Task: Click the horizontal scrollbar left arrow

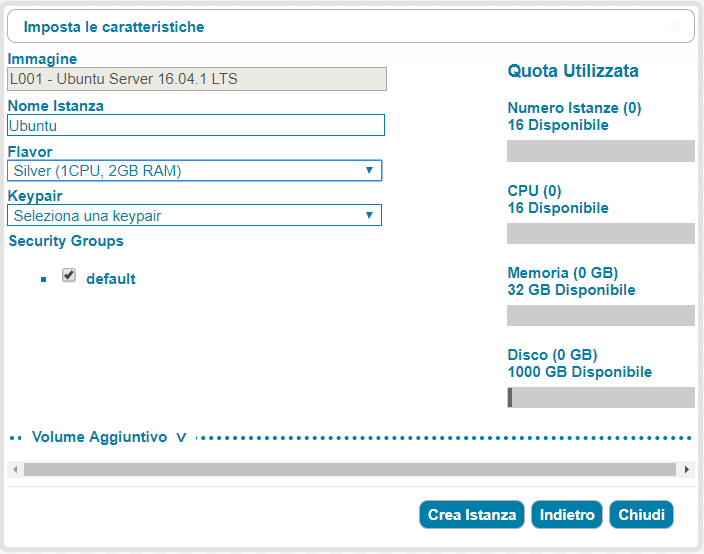Action: pos(15,470)
